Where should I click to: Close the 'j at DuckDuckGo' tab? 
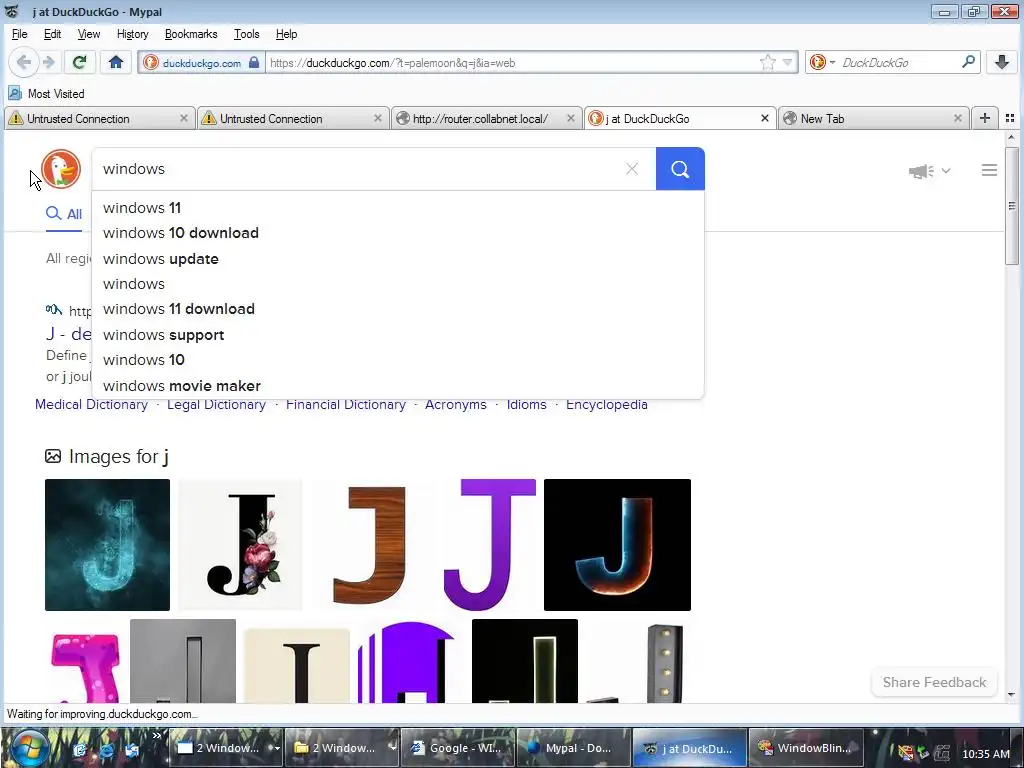pyautogui.click(x=765, y=118)
